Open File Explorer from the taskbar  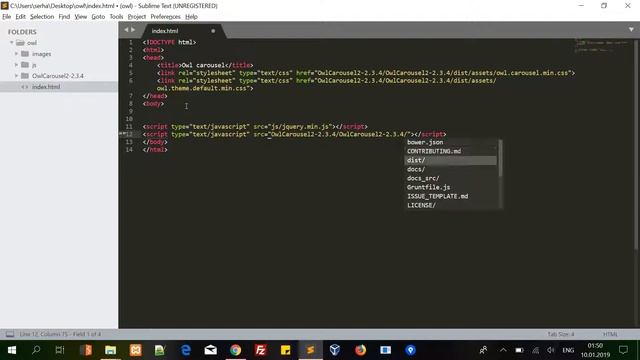point(110,350)
